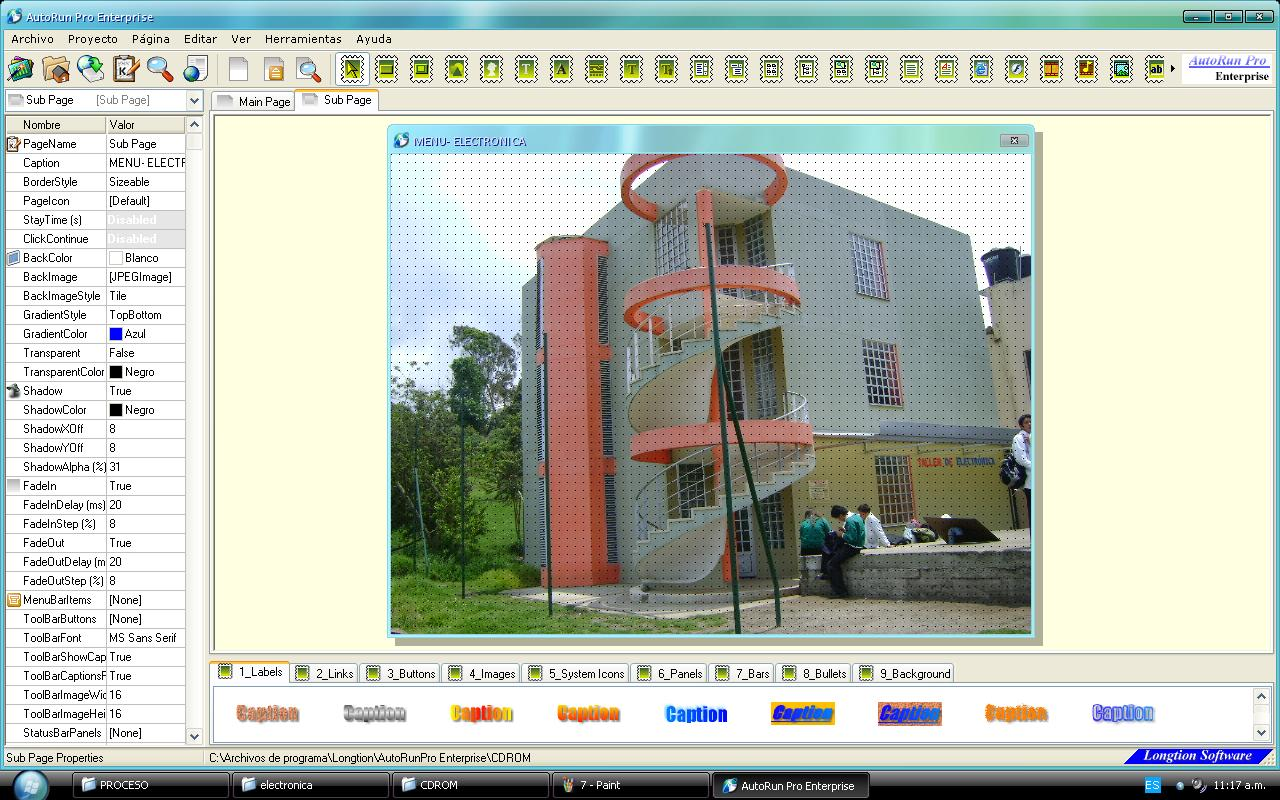Click the ShadowColor Negro color swatch
The width and height of the screenshot is (1280, 800).
115,410
